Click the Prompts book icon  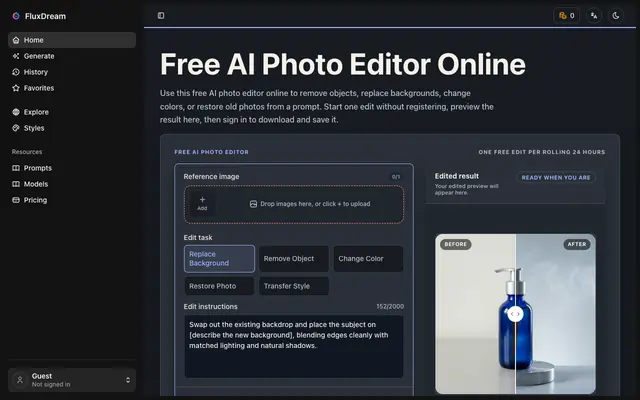coord(16,168)
